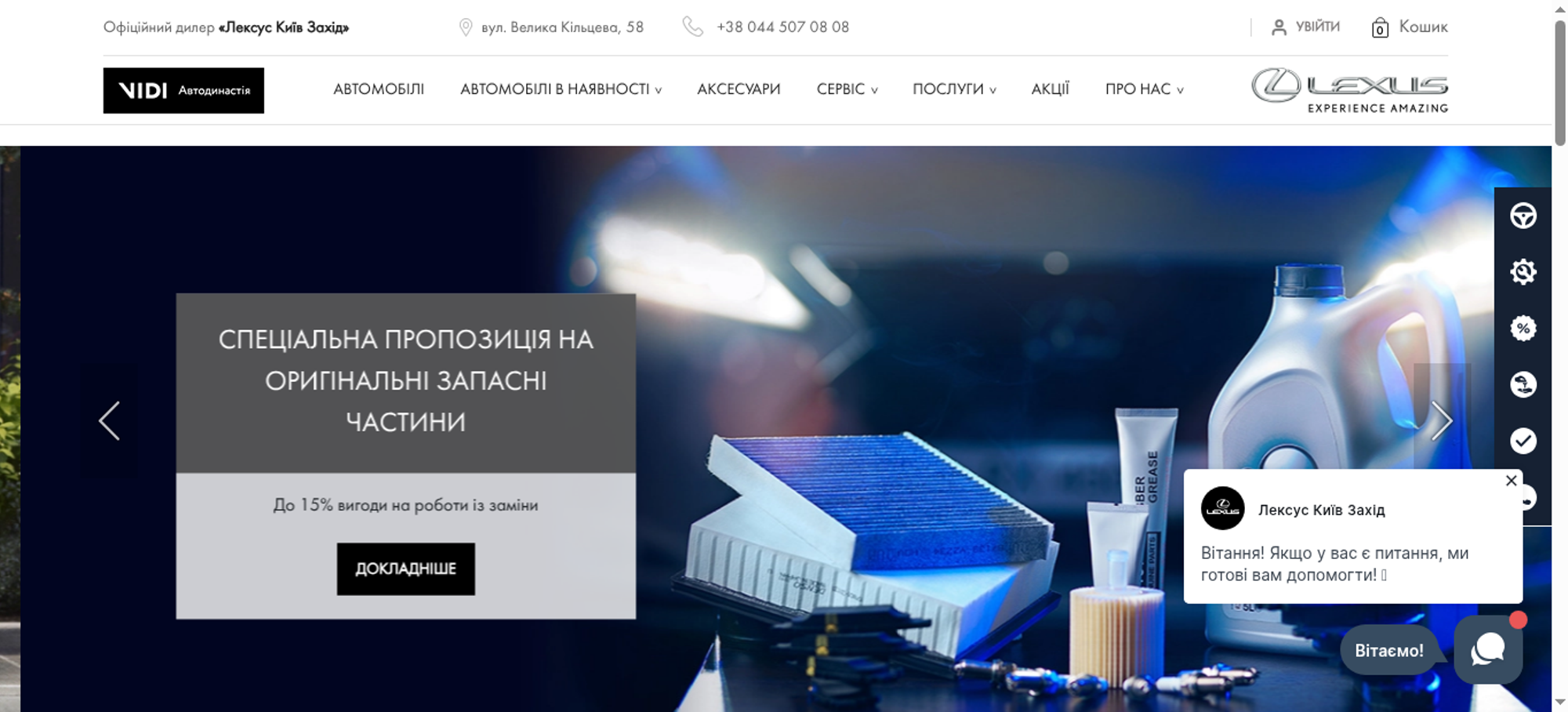Click the hand-with-car sidebar icon

1523,384
